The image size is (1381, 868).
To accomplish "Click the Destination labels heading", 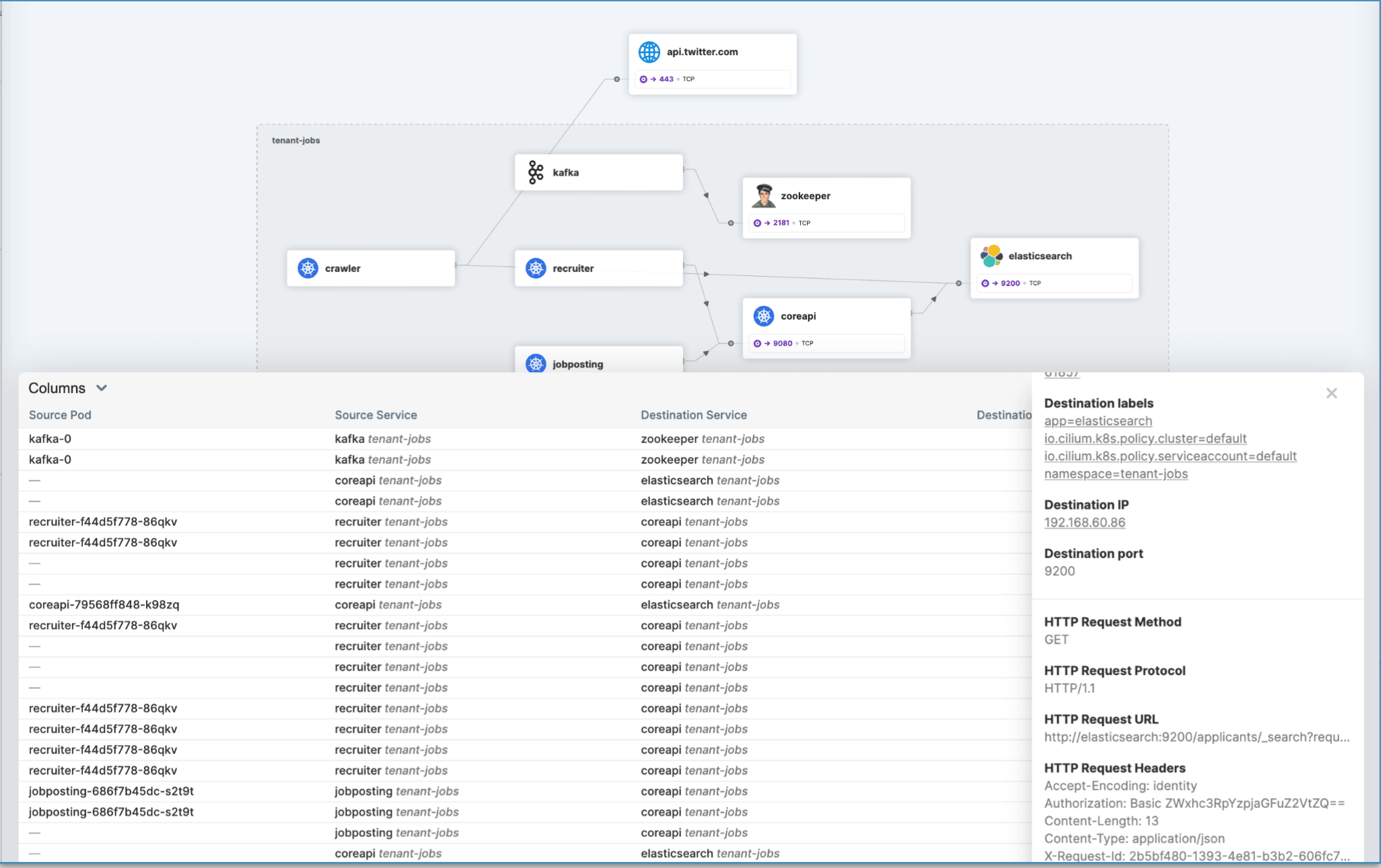I will (1099, 403).
